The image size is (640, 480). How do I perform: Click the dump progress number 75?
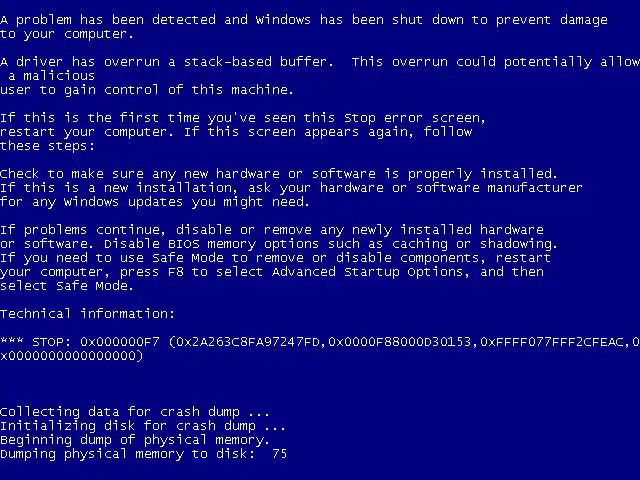coord(280,453)
